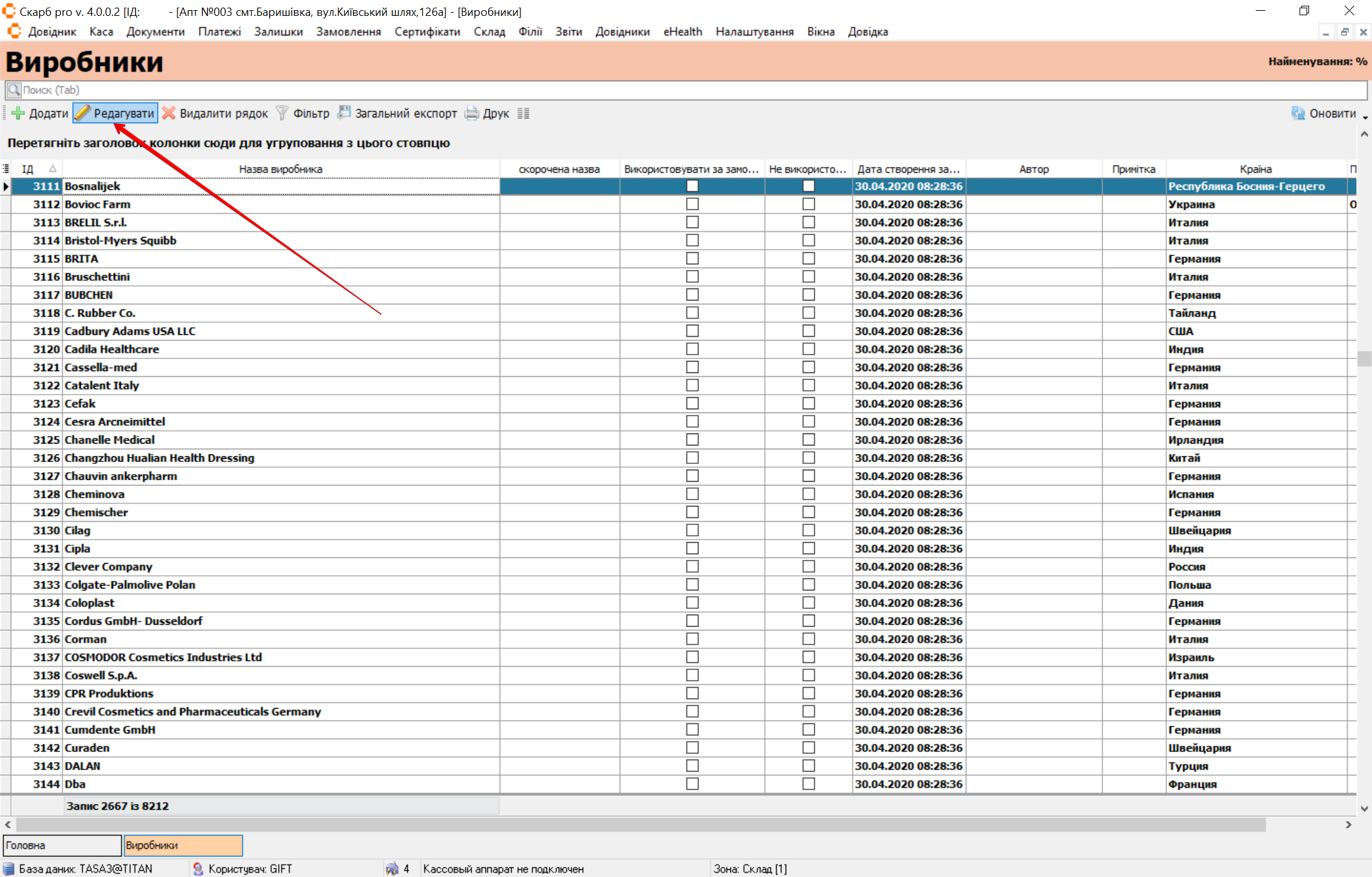The width and height of the screenshot is (1372, 877).
Task: Click the Оновити refresh icon
Action: (1298, 113)
